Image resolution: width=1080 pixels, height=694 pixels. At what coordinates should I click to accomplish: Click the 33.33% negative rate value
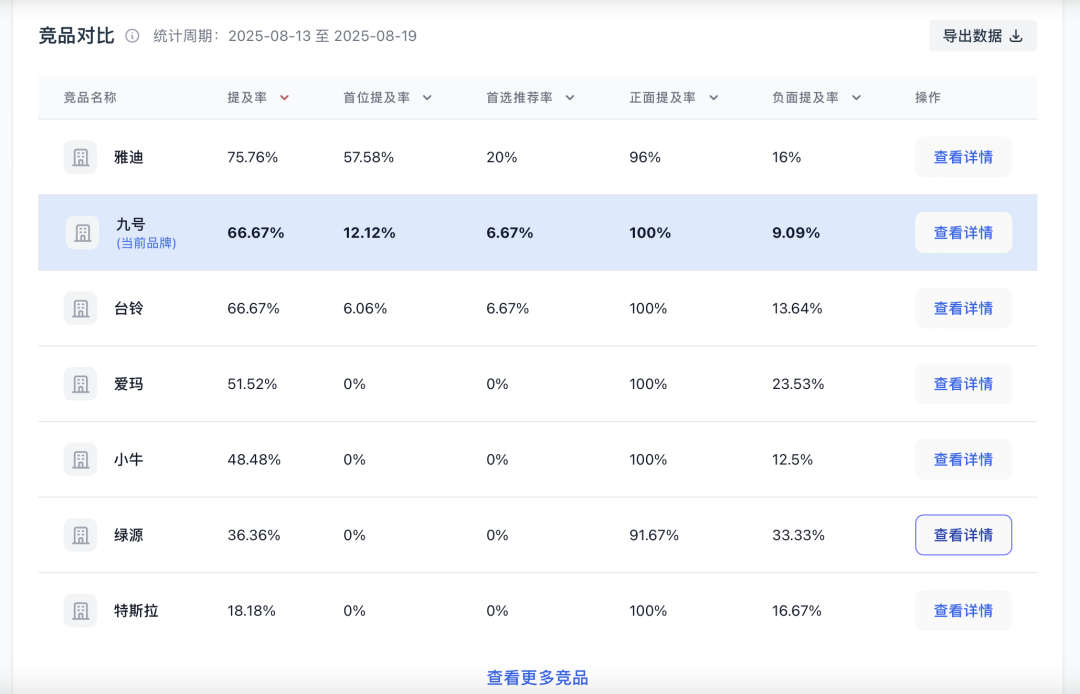[798, 535]
